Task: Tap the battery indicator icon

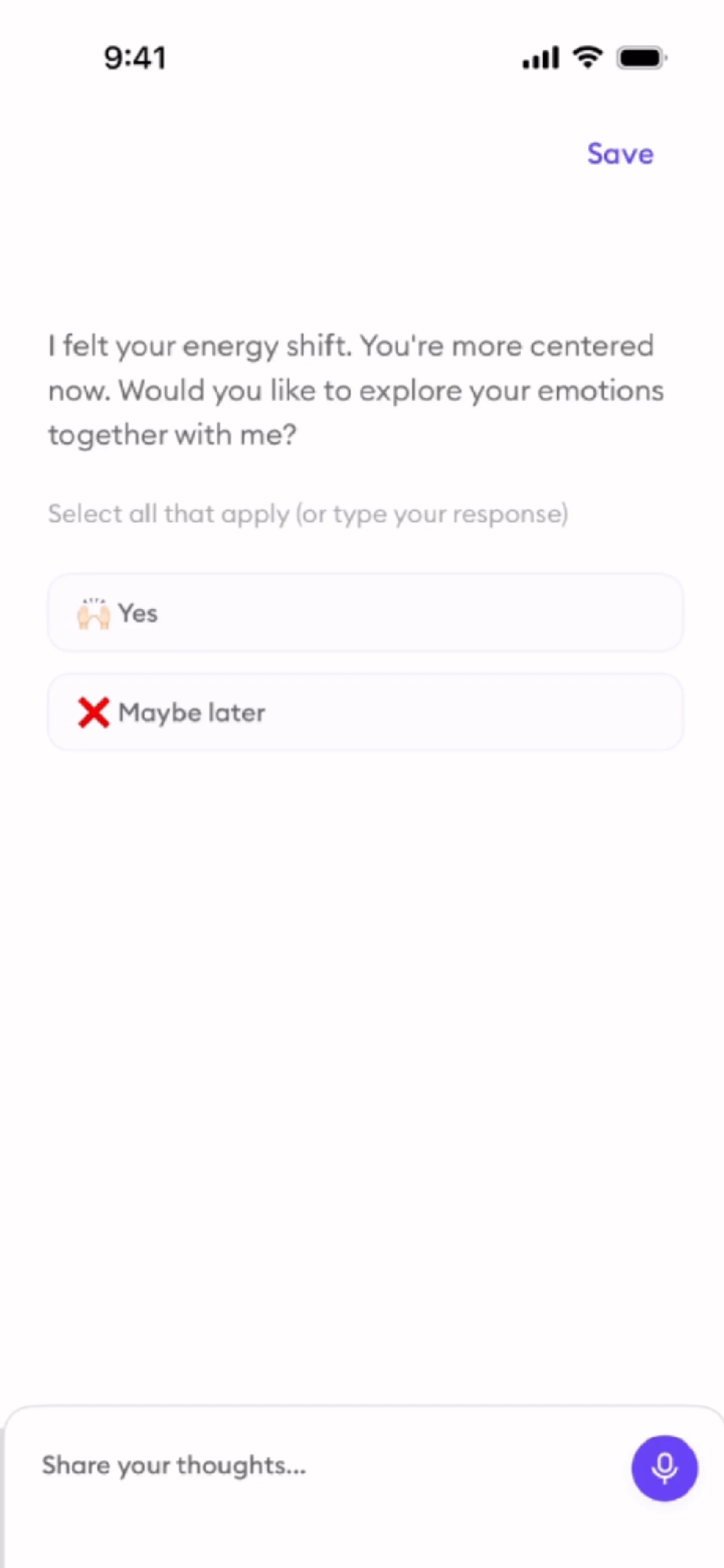Action: click(x=641, y=58)
